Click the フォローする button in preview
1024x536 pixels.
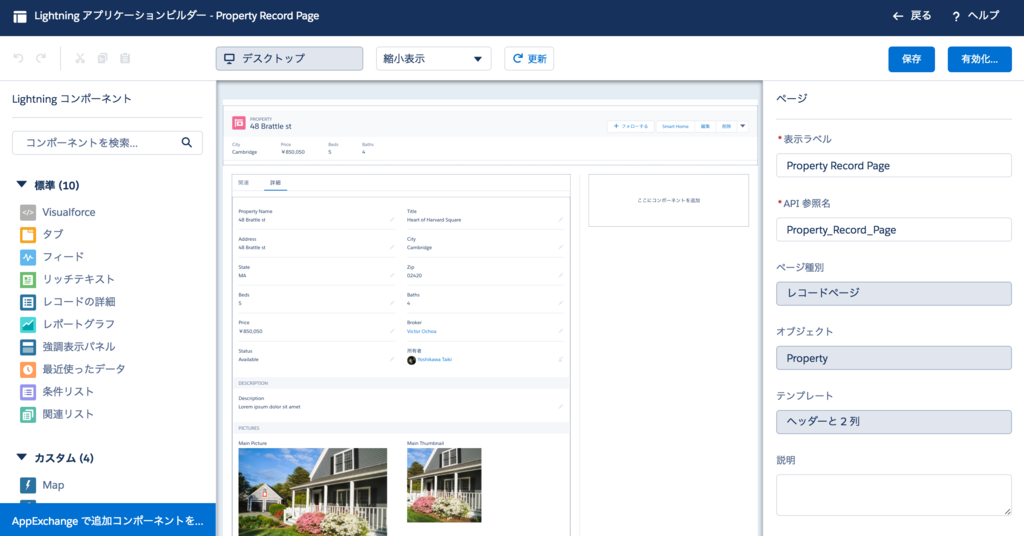631,126
